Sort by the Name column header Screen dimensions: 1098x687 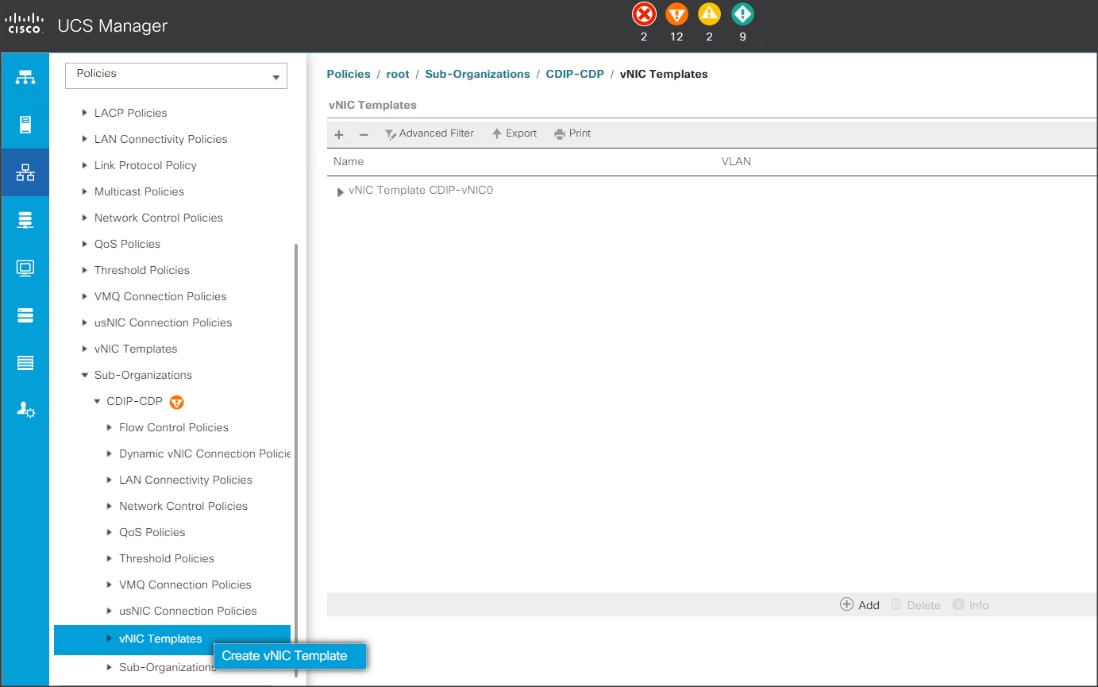[349, 162]
